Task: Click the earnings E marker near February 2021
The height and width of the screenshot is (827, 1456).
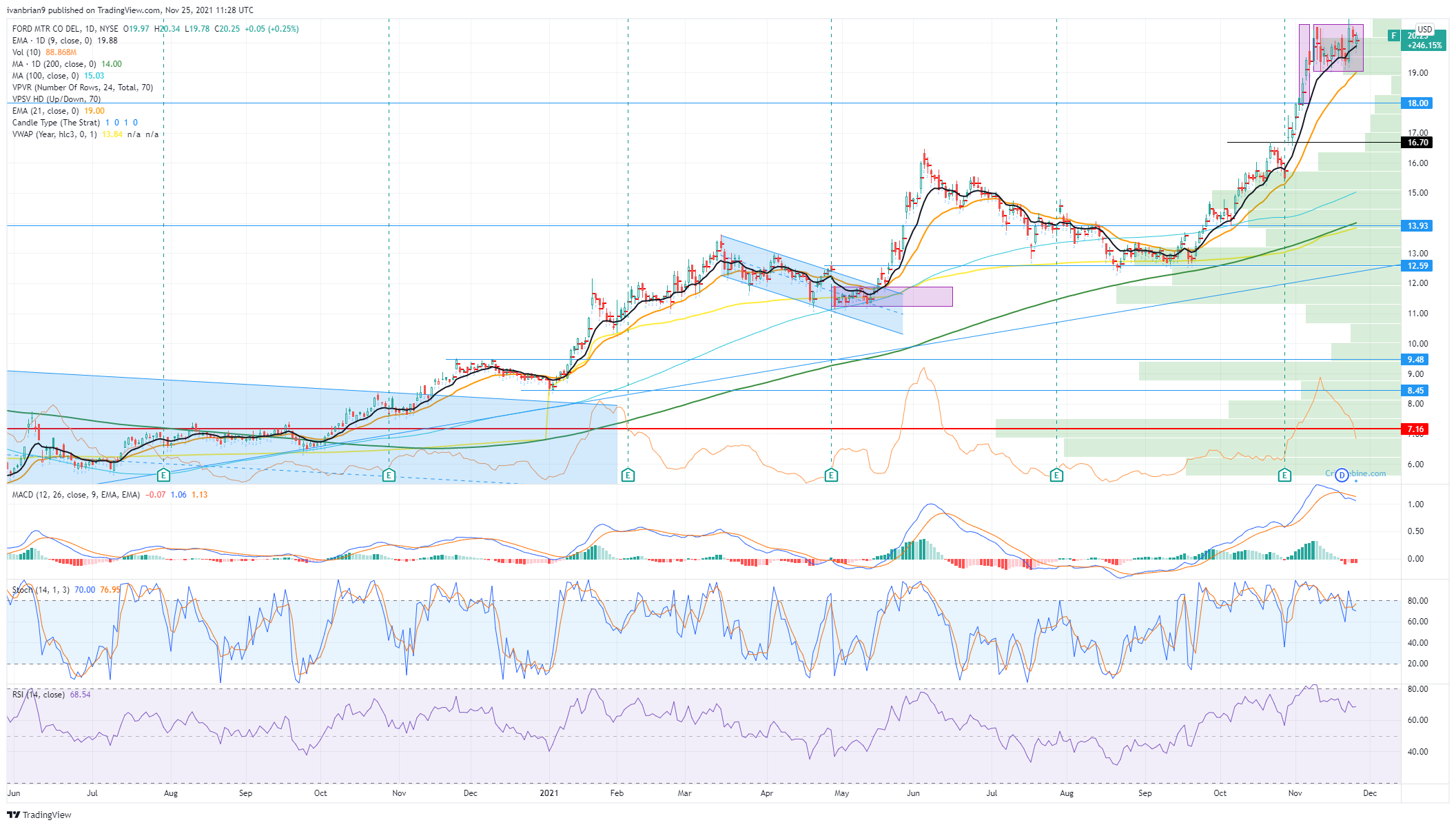Action: click(x=628, y=475)
